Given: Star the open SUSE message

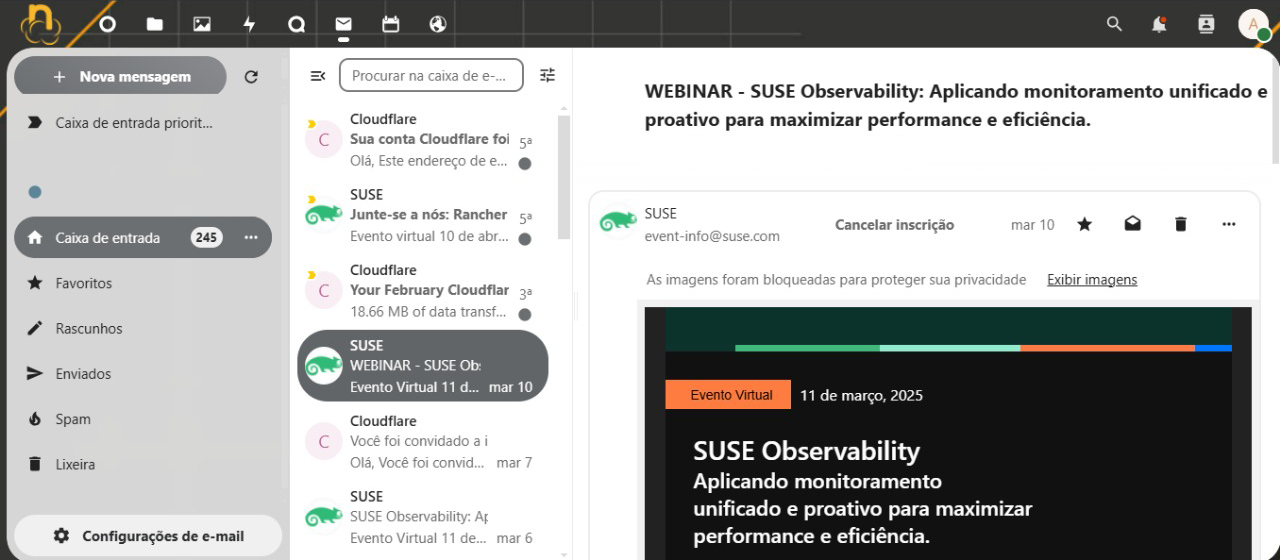Looking at the screenshot, I should (1084, 224).
